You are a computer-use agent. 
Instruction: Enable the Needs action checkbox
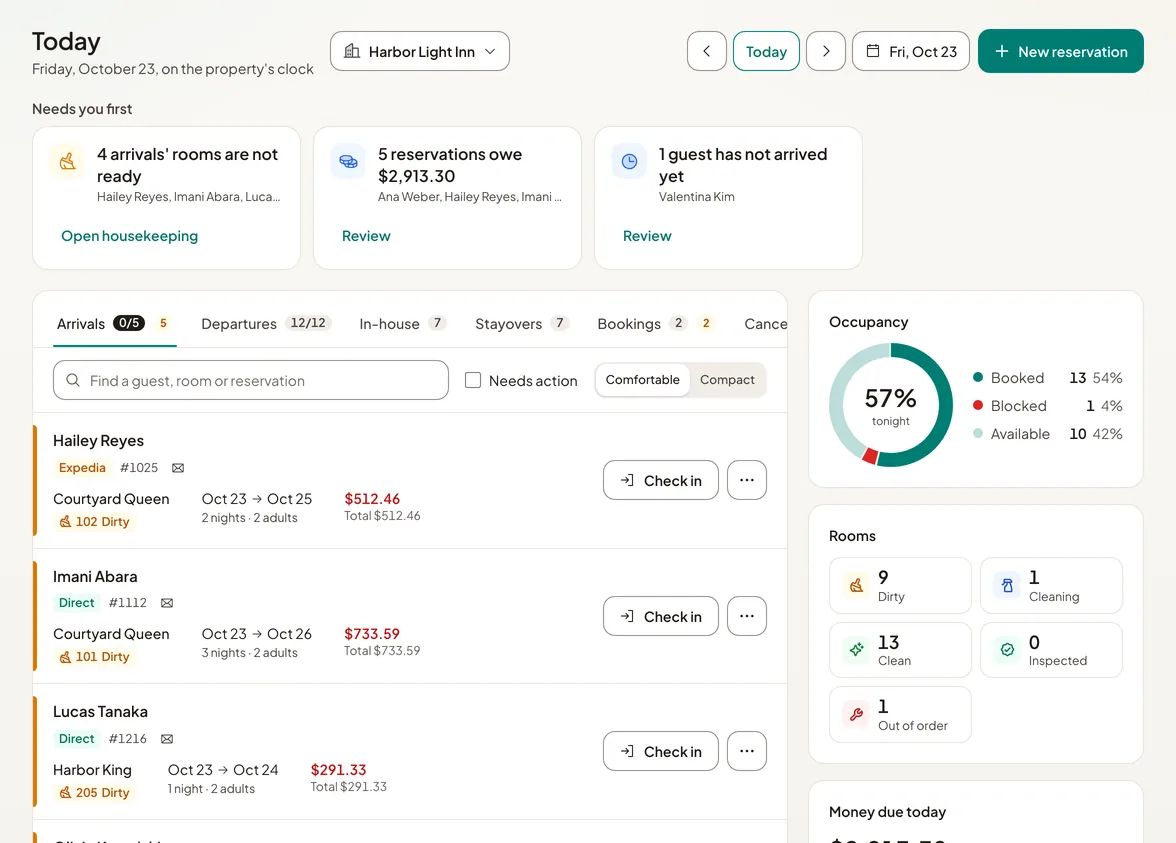[473, 380]
